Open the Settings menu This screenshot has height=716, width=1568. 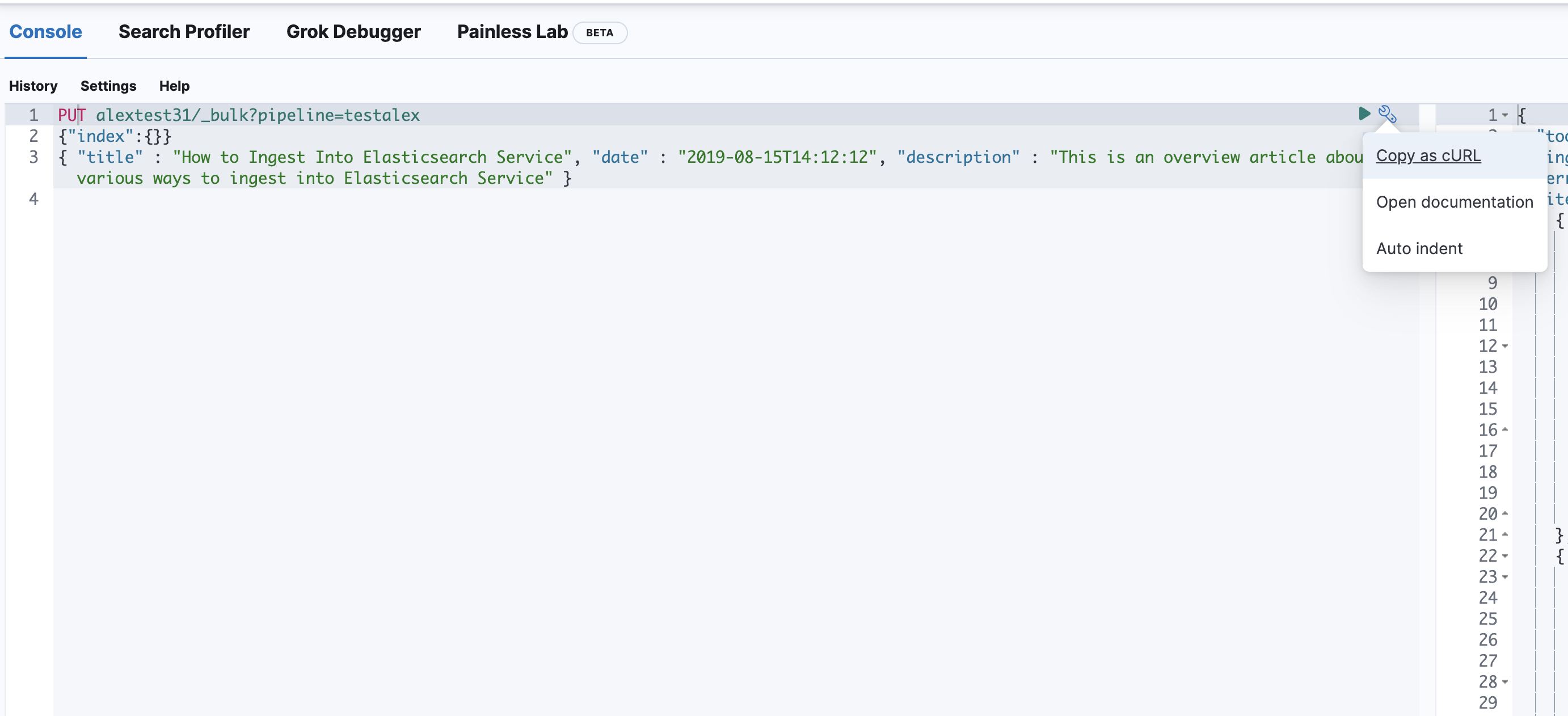click(x=108, y=86)
